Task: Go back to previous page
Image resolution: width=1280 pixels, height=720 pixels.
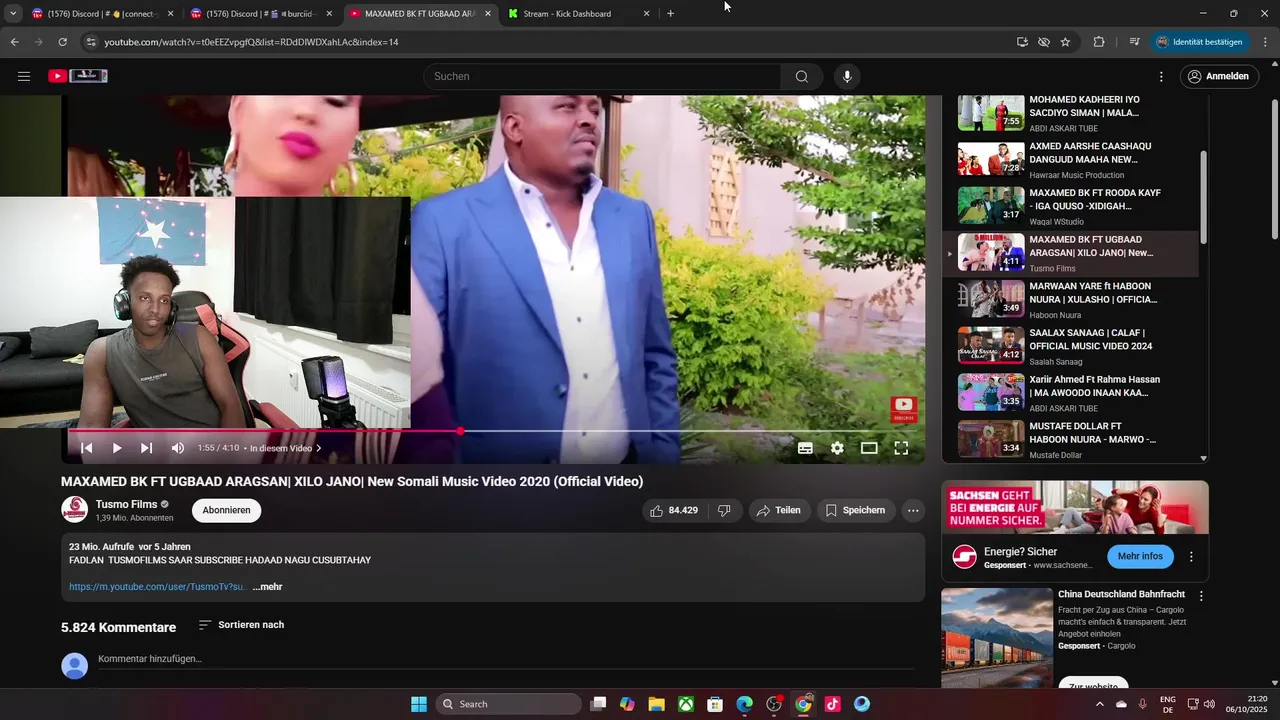Action: pyautogui.click(x=14, y=42)
